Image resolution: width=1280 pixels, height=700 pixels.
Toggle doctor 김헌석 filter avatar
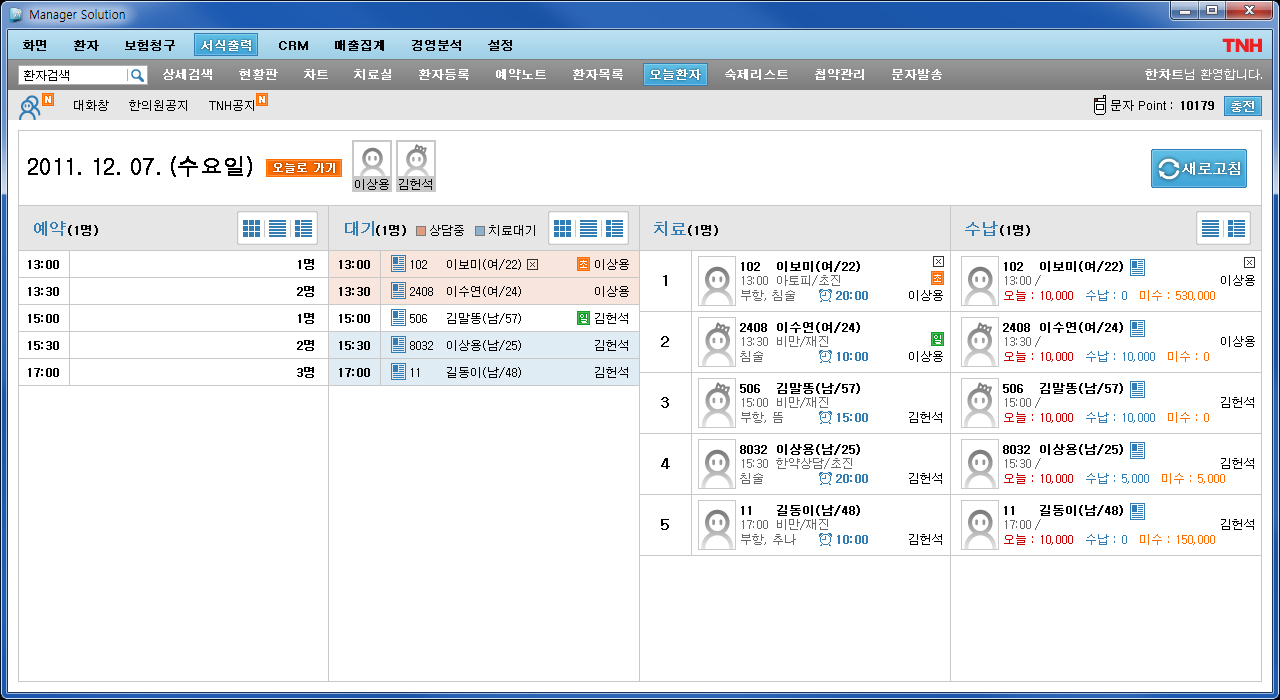coord(415,165)
